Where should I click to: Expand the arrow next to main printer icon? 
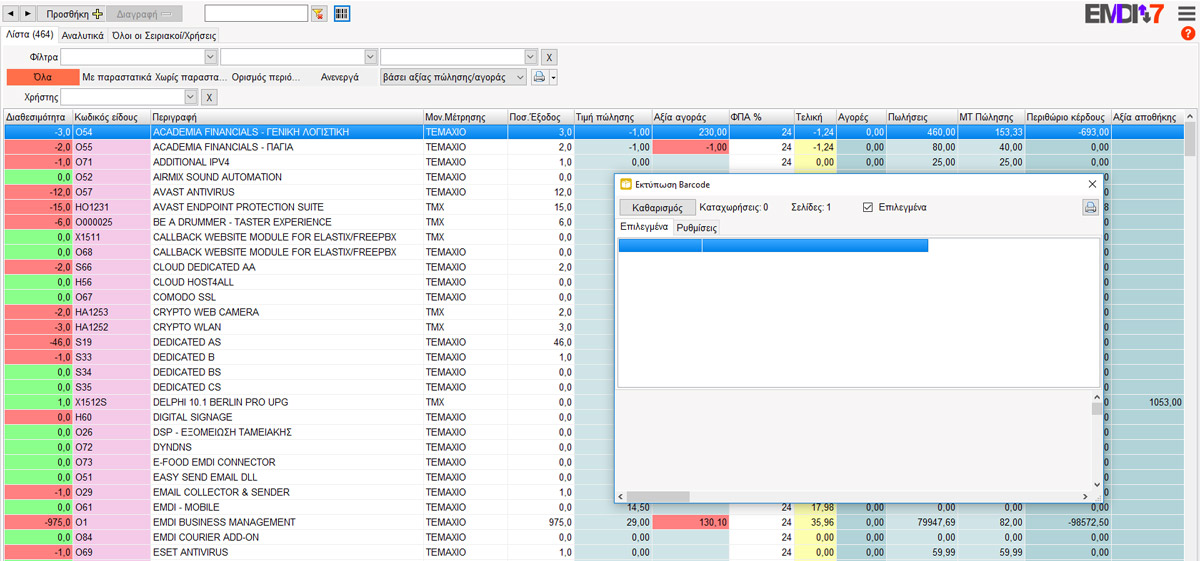[553, 77]
